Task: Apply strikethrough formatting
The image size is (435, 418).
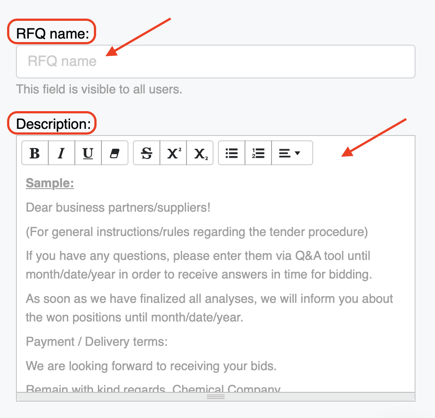Action: click(147, 153)
